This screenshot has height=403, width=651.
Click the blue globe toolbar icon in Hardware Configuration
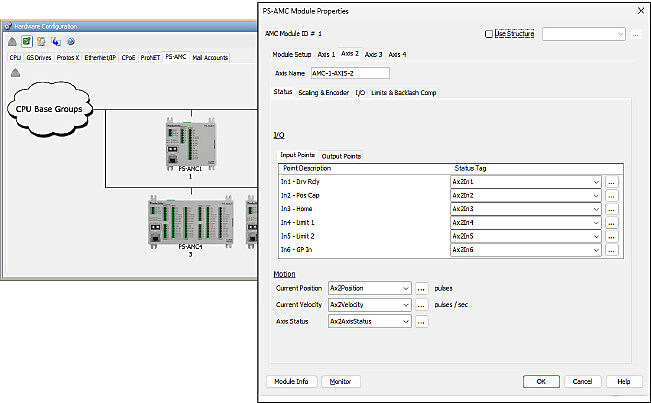(71, 41)
